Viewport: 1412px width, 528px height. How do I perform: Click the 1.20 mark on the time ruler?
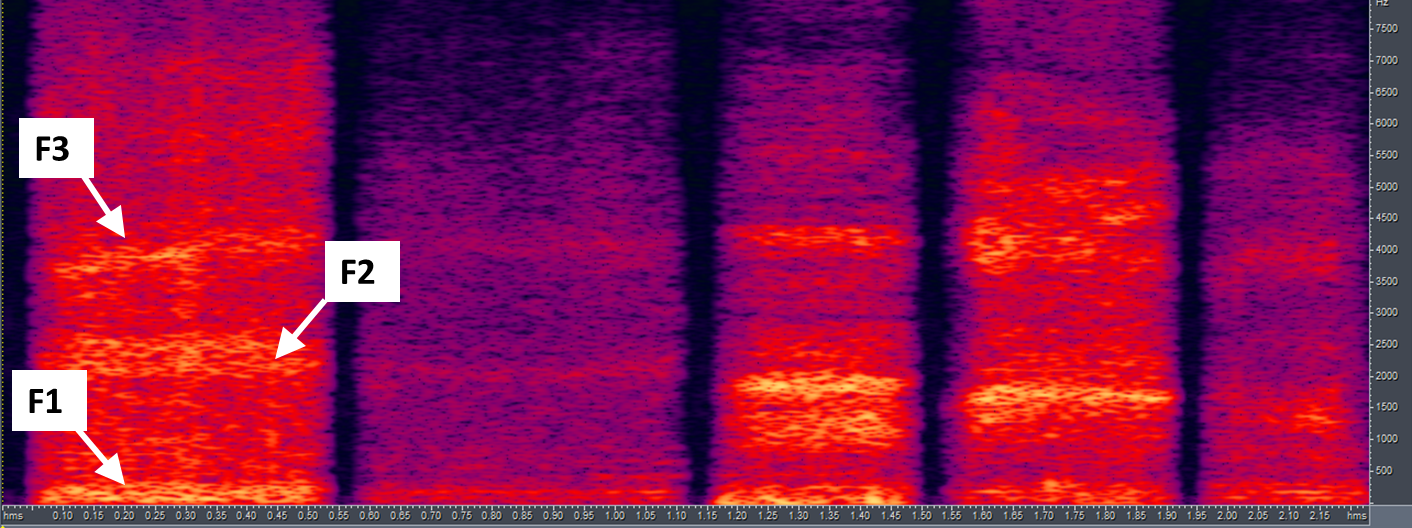pos(738,517)
